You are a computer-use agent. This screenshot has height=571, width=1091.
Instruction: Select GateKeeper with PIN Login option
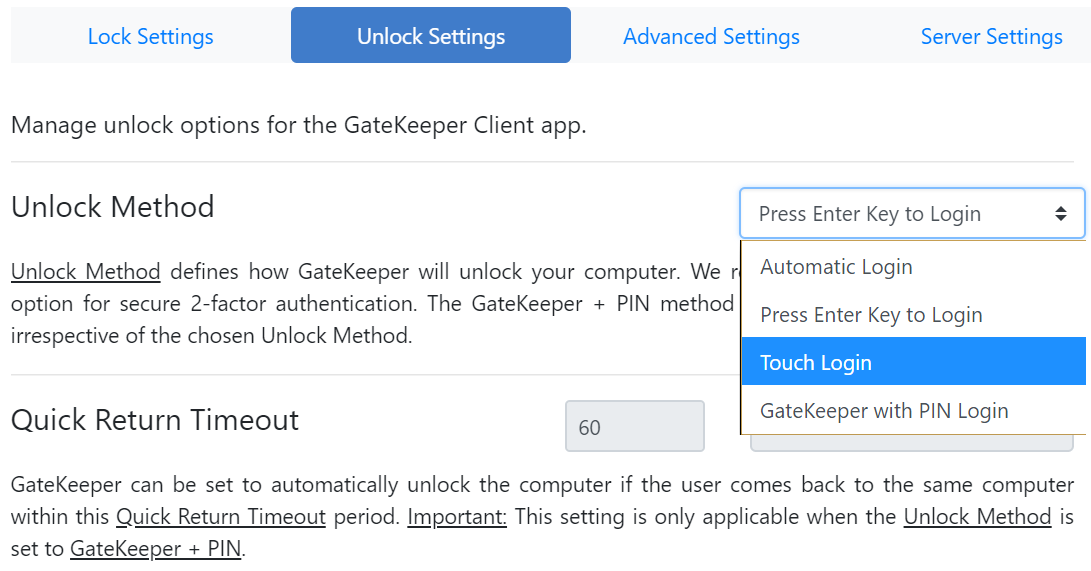click(884, 411)
